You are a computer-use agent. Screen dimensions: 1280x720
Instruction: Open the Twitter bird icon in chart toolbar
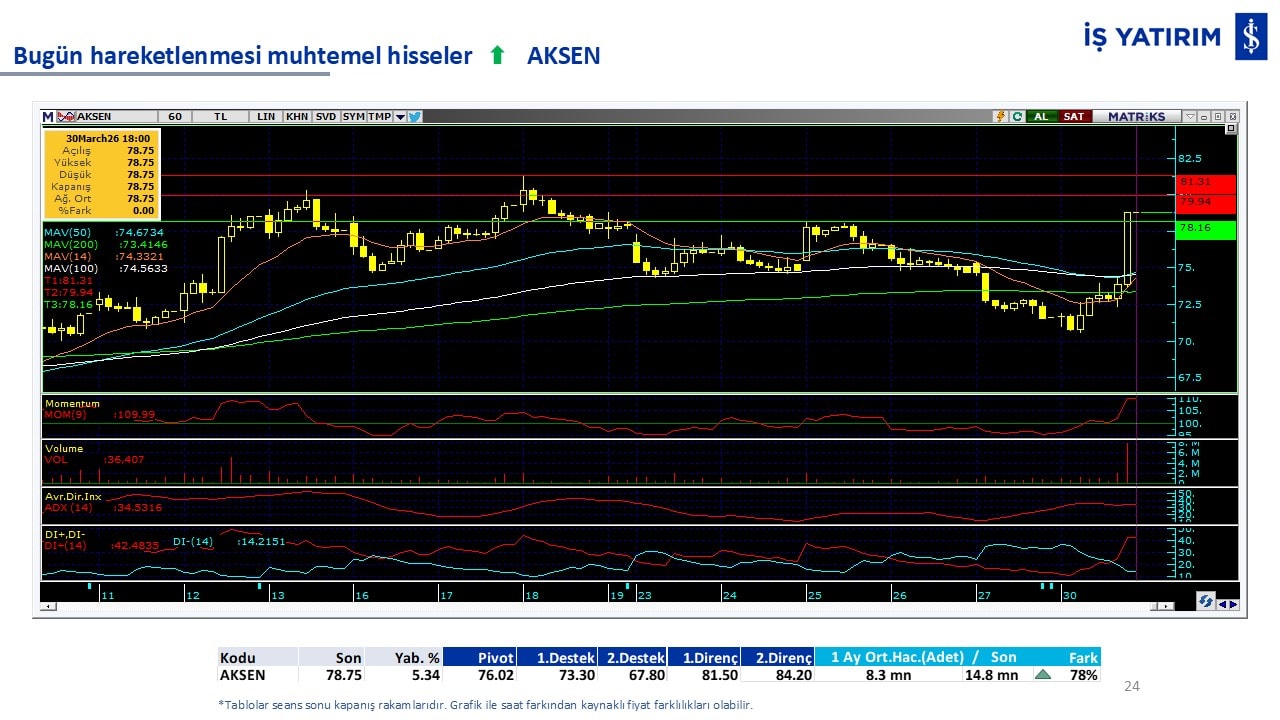click(x=415, y=117)
